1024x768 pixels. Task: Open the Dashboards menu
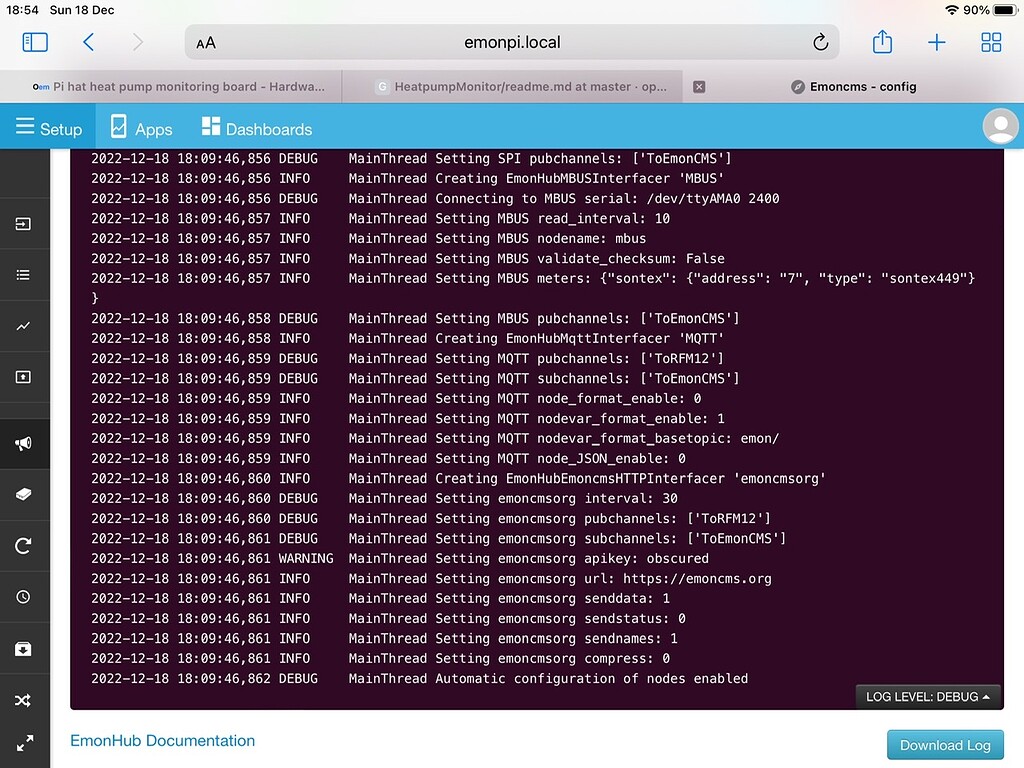(x=257, y=127)
